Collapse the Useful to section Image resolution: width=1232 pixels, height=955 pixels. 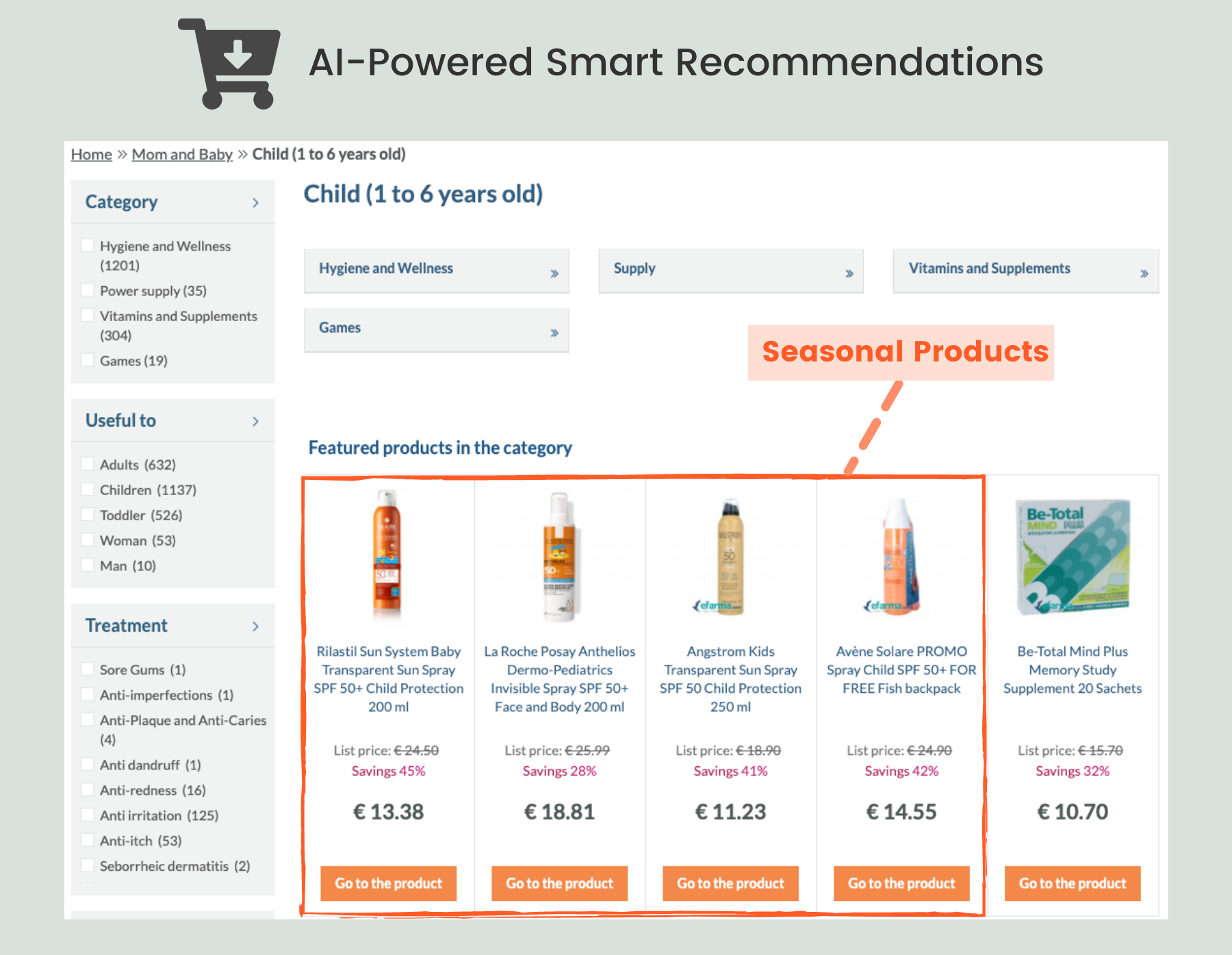(x=256, y=420)
